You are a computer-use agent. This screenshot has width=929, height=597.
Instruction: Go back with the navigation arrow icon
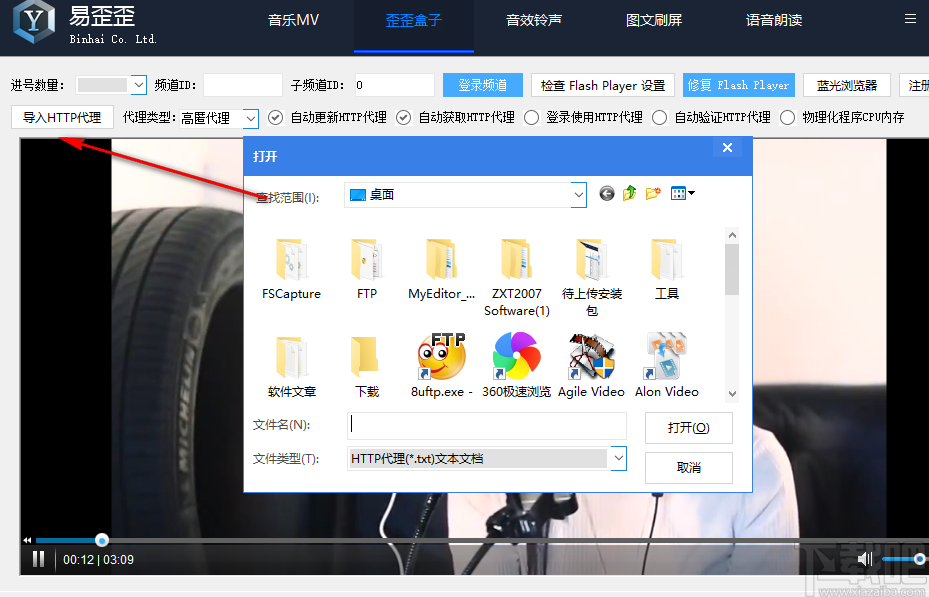[607, 193]
